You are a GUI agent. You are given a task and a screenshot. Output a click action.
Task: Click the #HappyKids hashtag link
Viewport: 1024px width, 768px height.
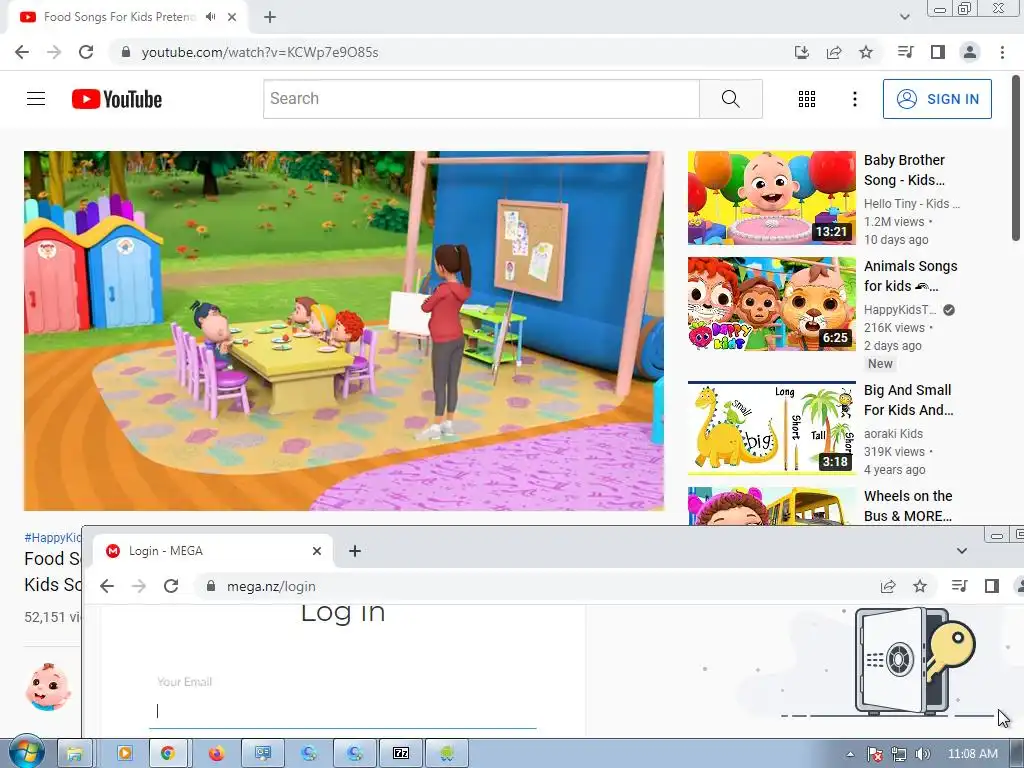(x=53, y=537)
